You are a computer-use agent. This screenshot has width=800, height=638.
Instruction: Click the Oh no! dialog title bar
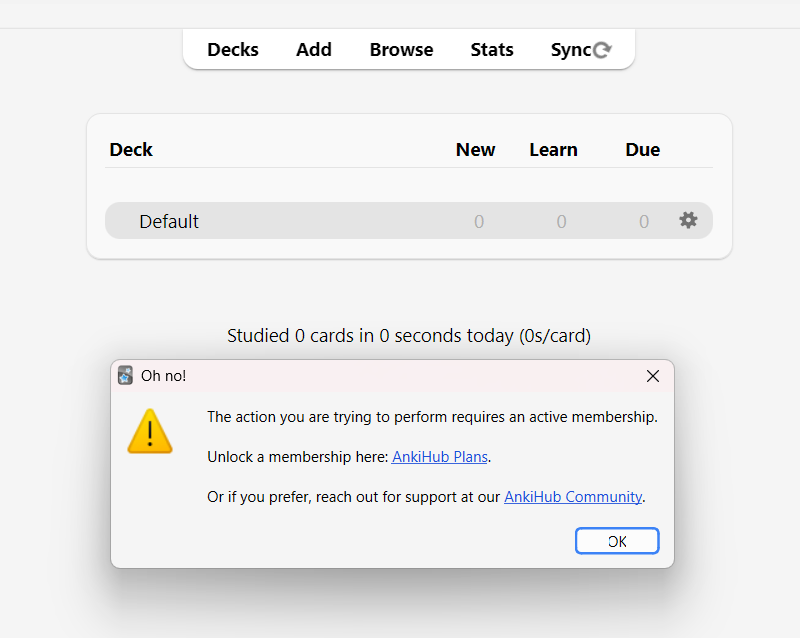point(392,376)
